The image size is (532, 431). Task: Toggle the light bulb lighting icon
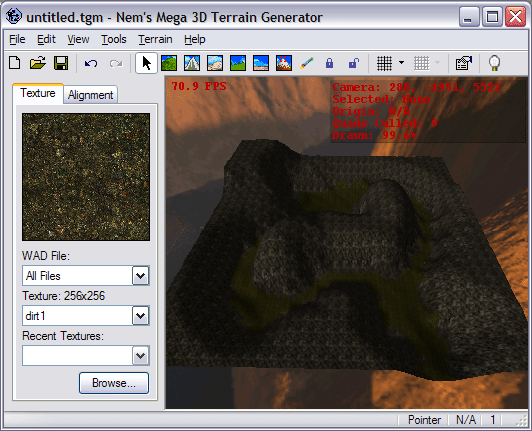(494, 63)
